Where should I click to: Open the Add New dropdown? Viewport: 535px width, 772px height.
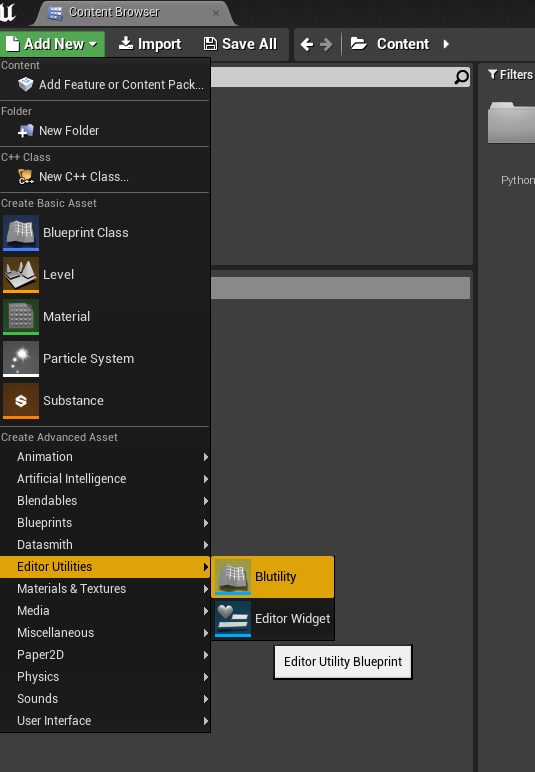click(x=52, y=44)
